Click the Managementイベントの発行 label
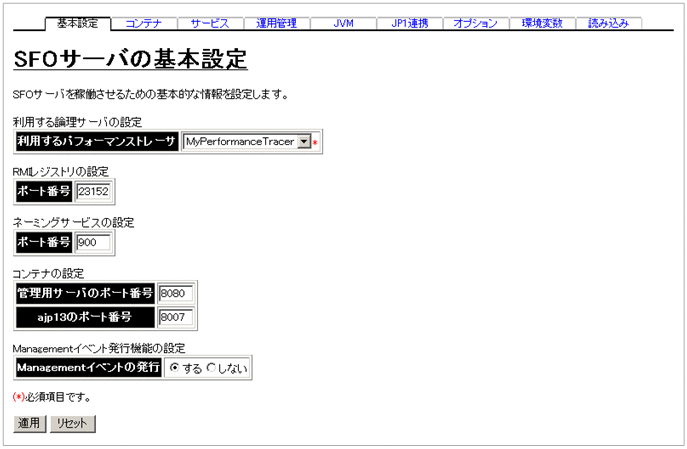The width and height of the screenshot is (687, 449). [x=89, y=367]
